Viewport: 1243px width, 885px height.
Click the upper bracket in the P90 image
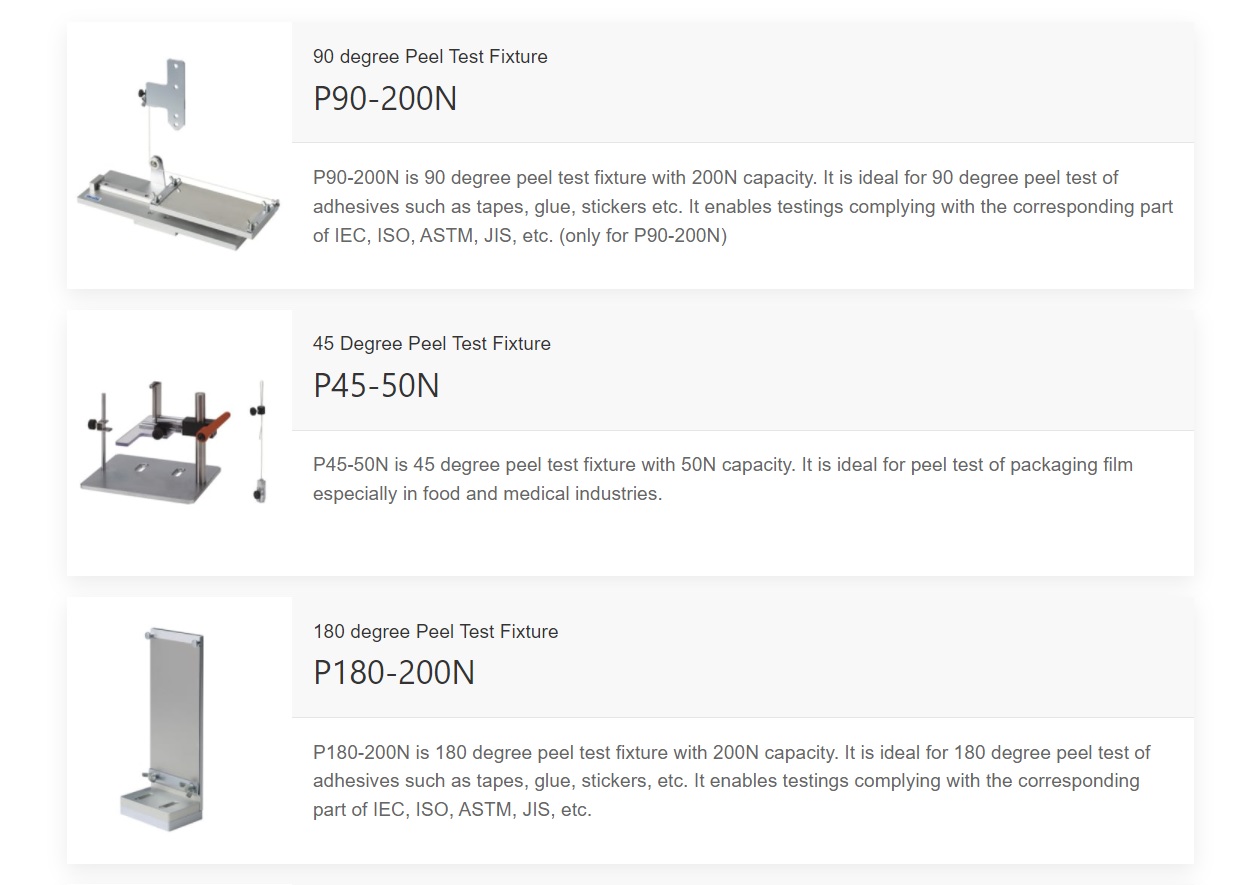173,93
